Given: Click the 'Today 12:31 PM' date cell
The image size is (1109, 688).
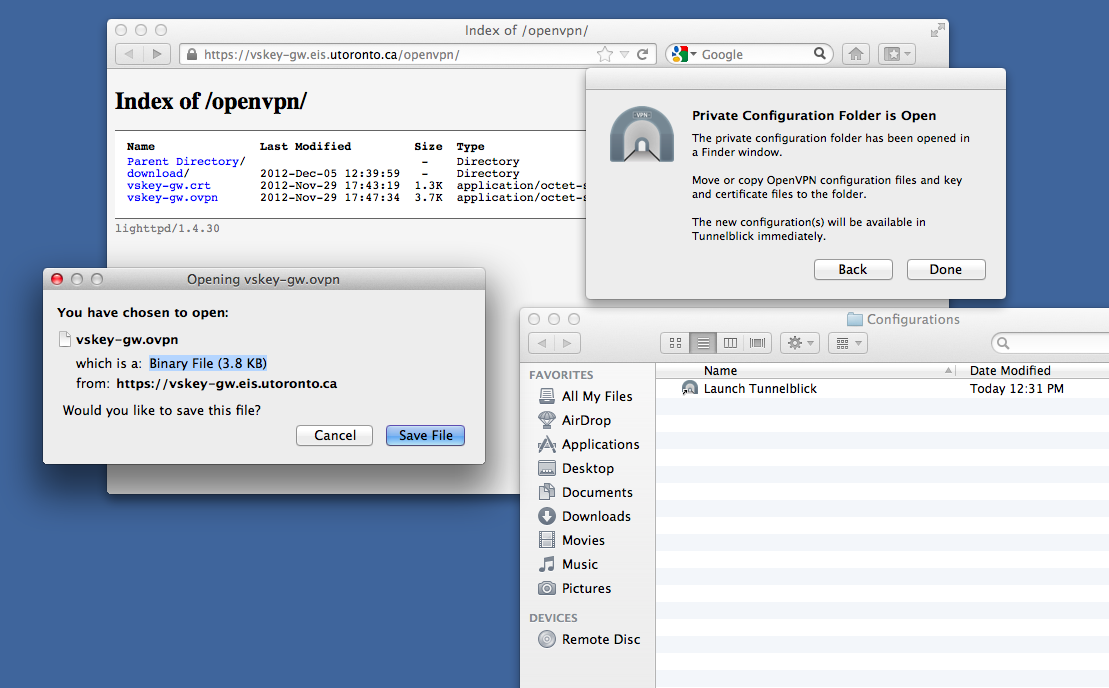Looking at the screenshot, I should (x=1016, y=388).
